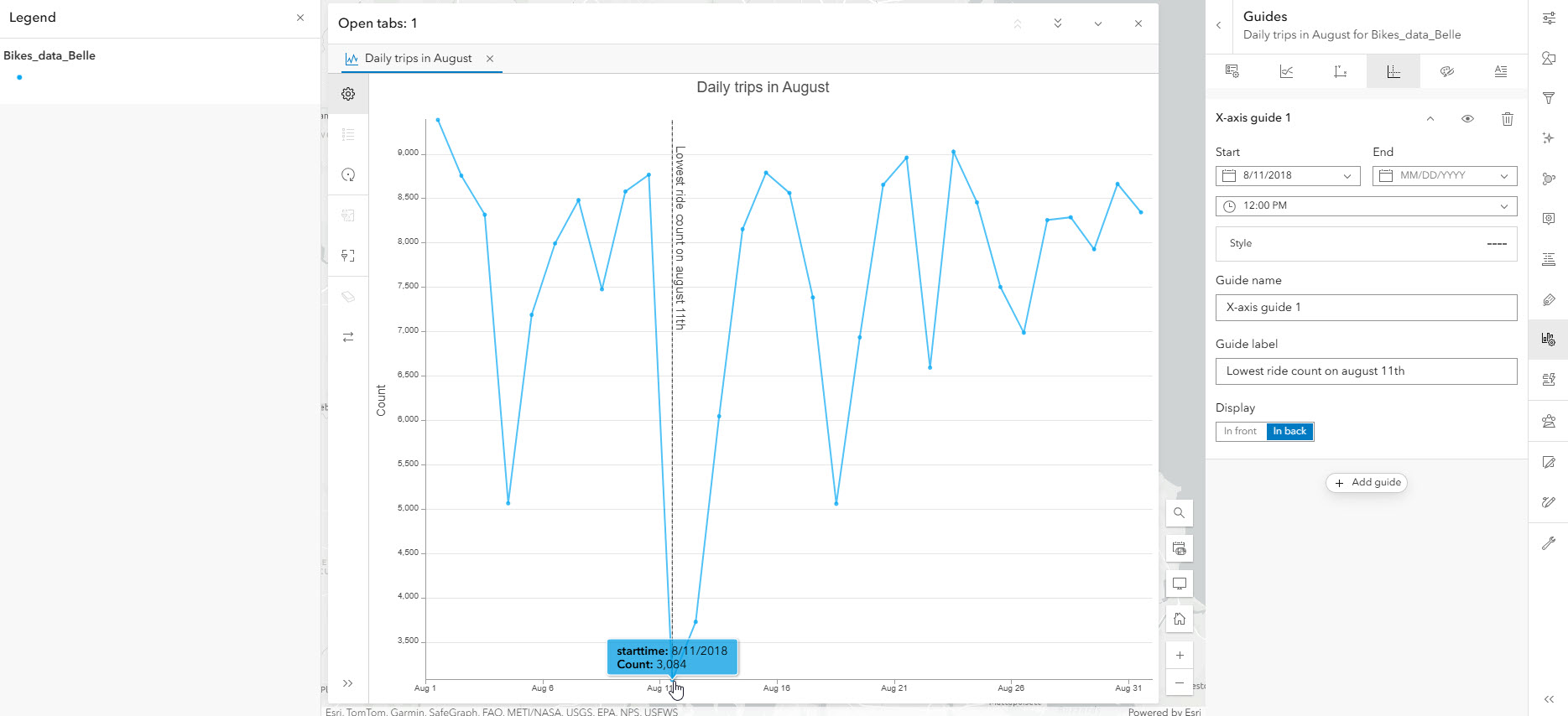
Task: Click the Guide label input field
Action: pyautogui.click(x=1366, y=371)
